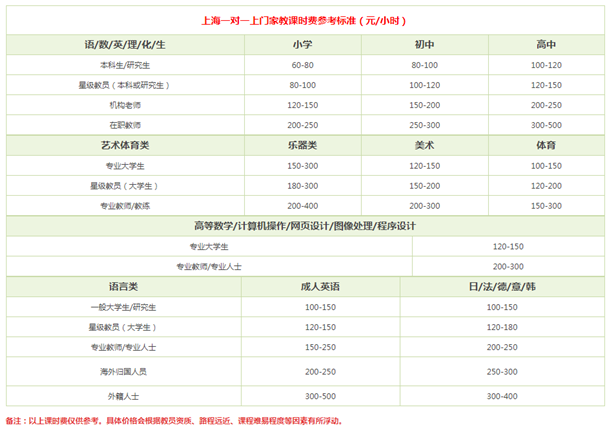Screen dimensions: 610x437
Task: Click the 300-500 price in the 在职教师 row
Action: [x=546, y=124]
